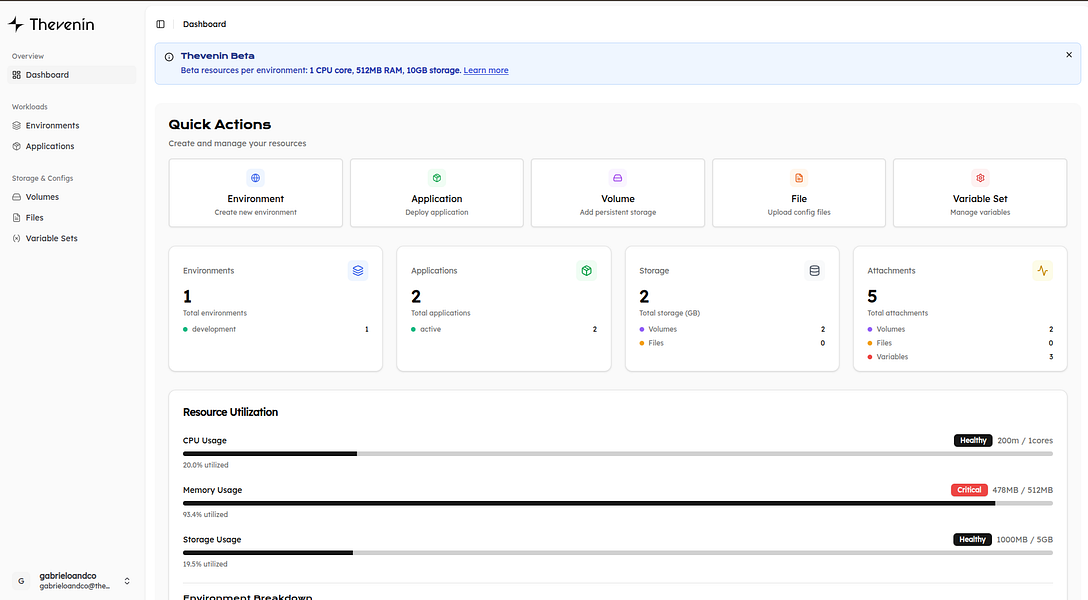Open Variable Sets in the sidebar

[71, 239]
